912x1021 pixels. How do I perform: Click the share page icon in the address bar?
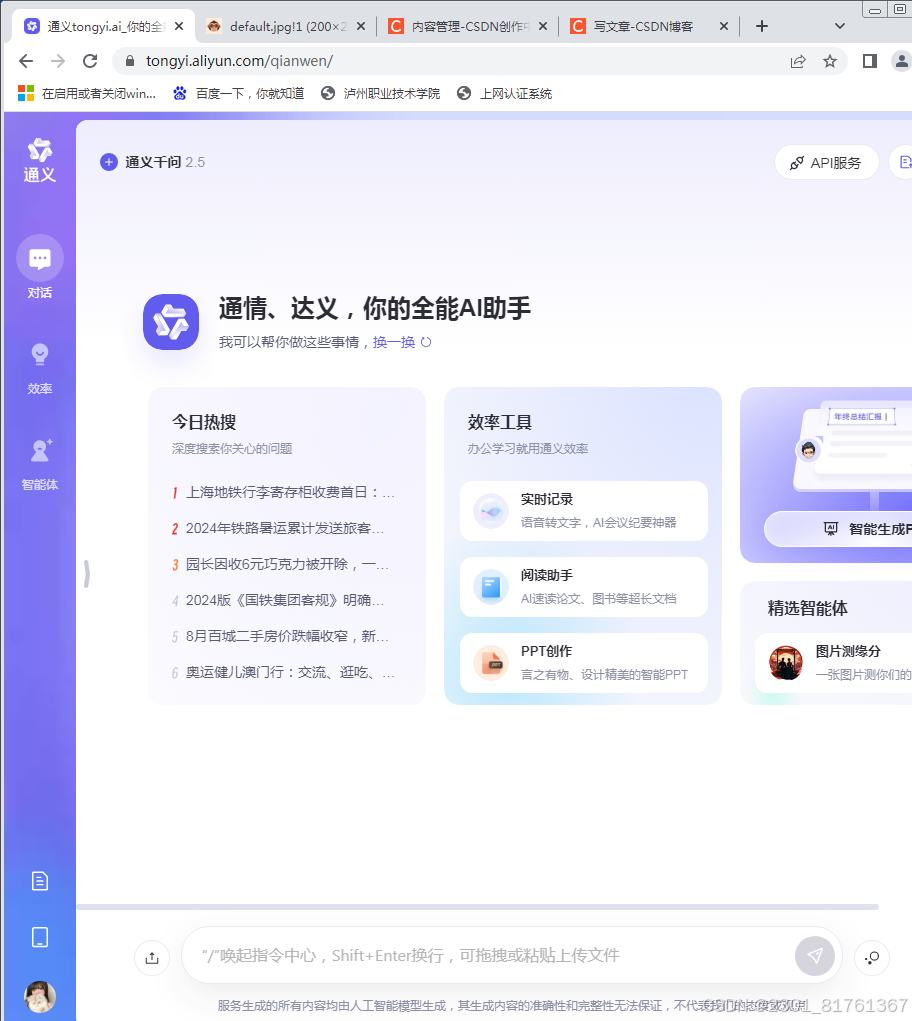pos(798,61)
